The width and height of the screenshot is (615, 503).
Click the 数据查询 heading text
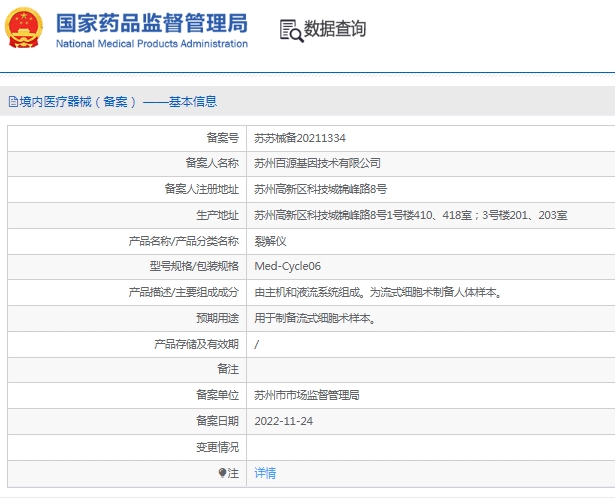[335, 29]
